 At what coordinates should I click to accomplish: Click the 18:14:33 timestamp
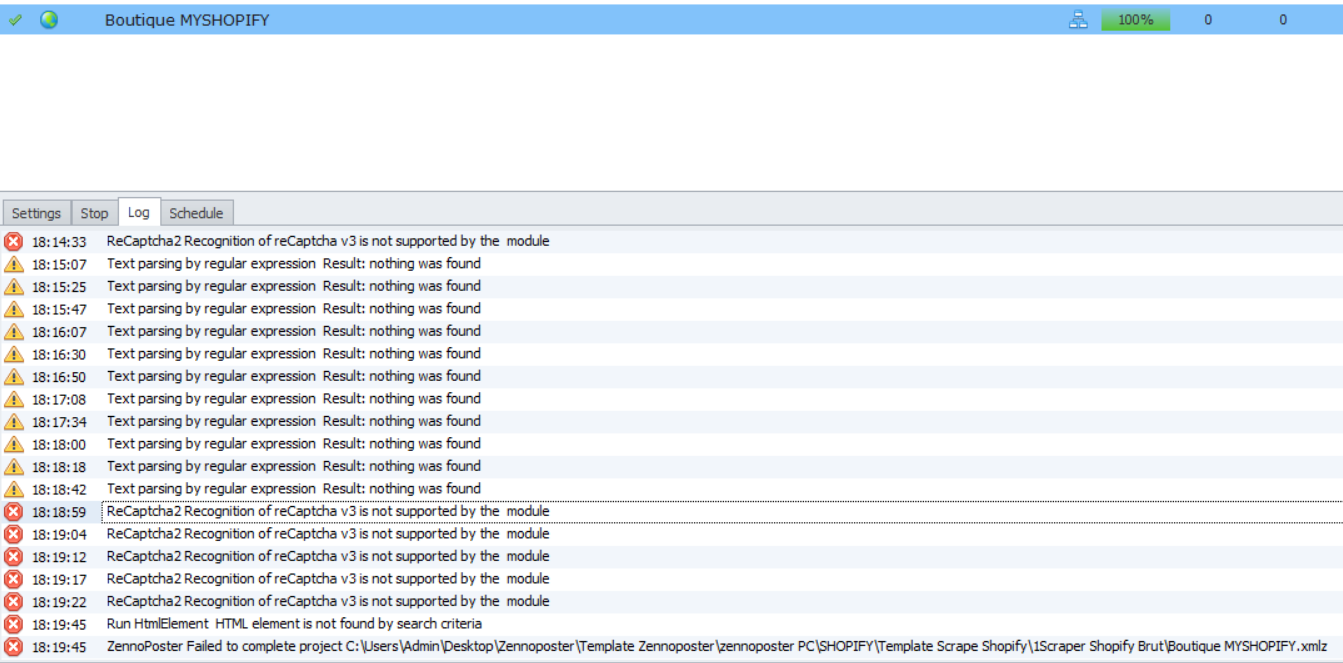(x=59, y=242)
